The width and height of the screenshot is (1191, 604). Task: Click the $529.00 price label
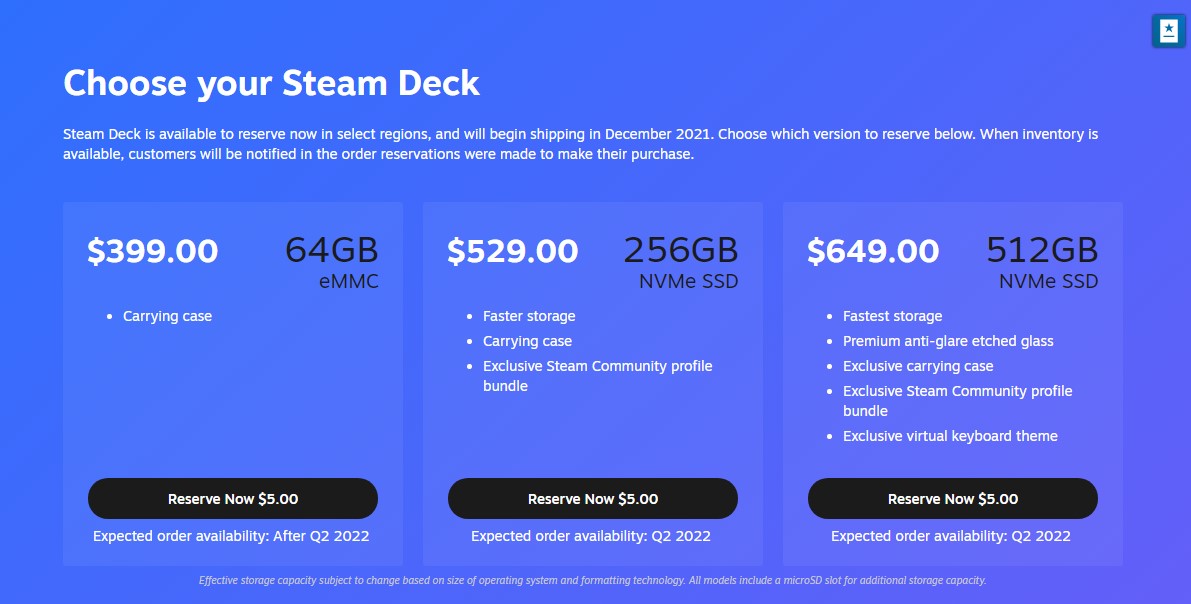(x=513, y=251)
